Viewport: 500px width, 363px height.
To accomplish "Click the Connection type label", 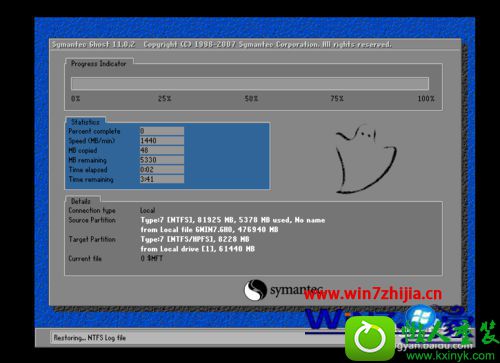I will (92, 210).
